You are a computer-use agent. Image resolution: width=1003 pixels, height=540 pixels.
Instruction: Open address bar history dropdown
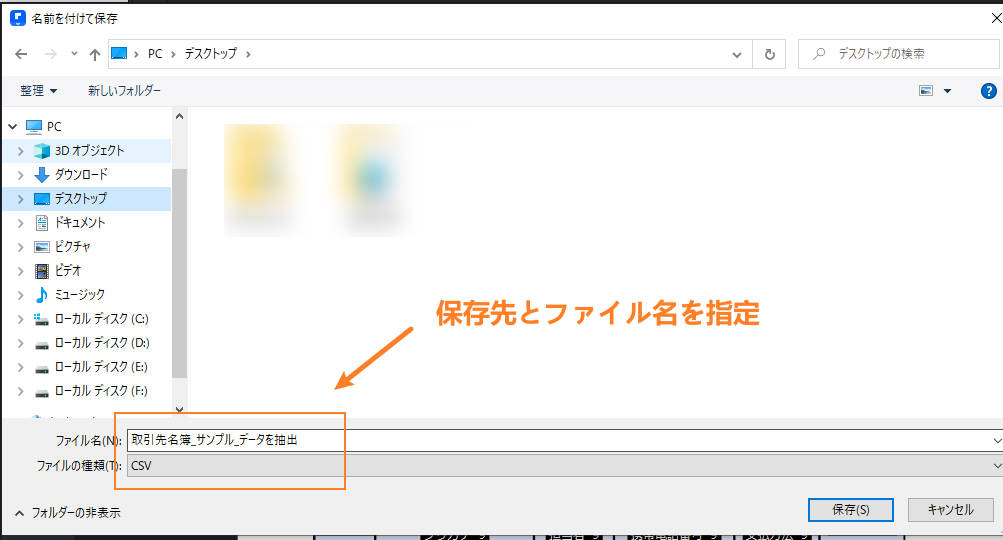click(737, 55)
